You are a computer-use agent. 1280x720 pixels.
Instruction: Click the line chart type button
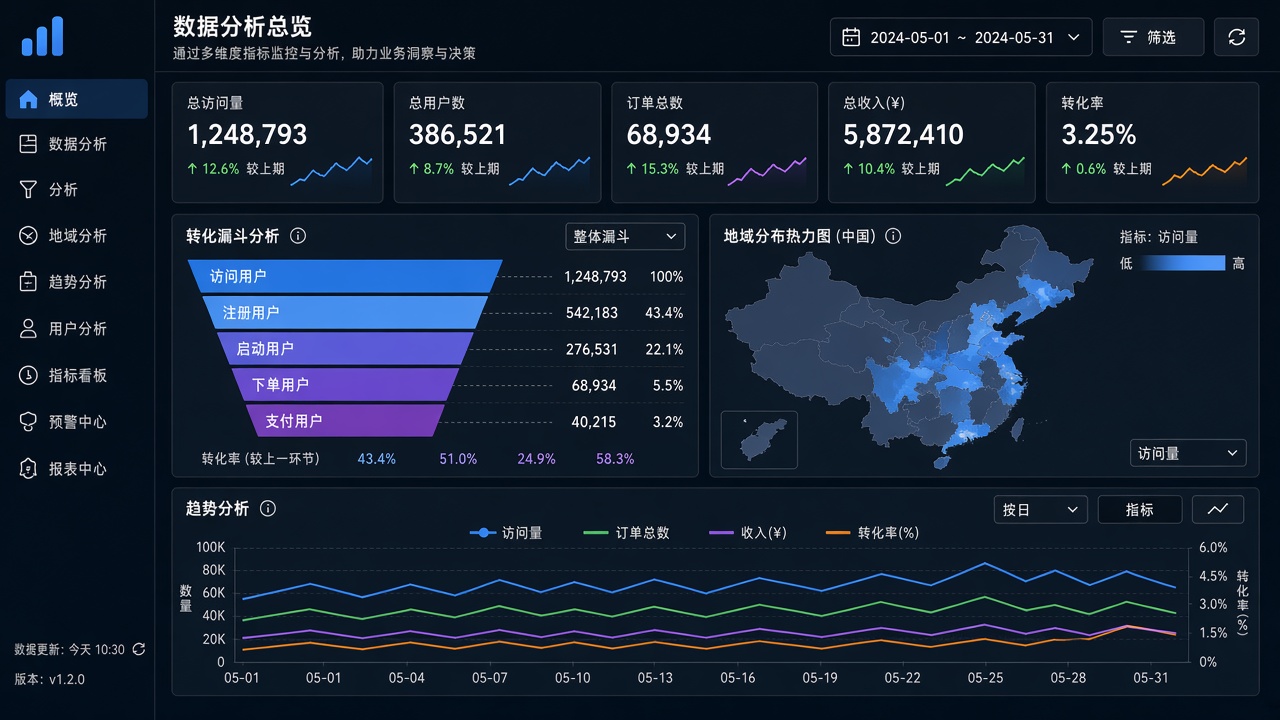[x=1218, y=509]
